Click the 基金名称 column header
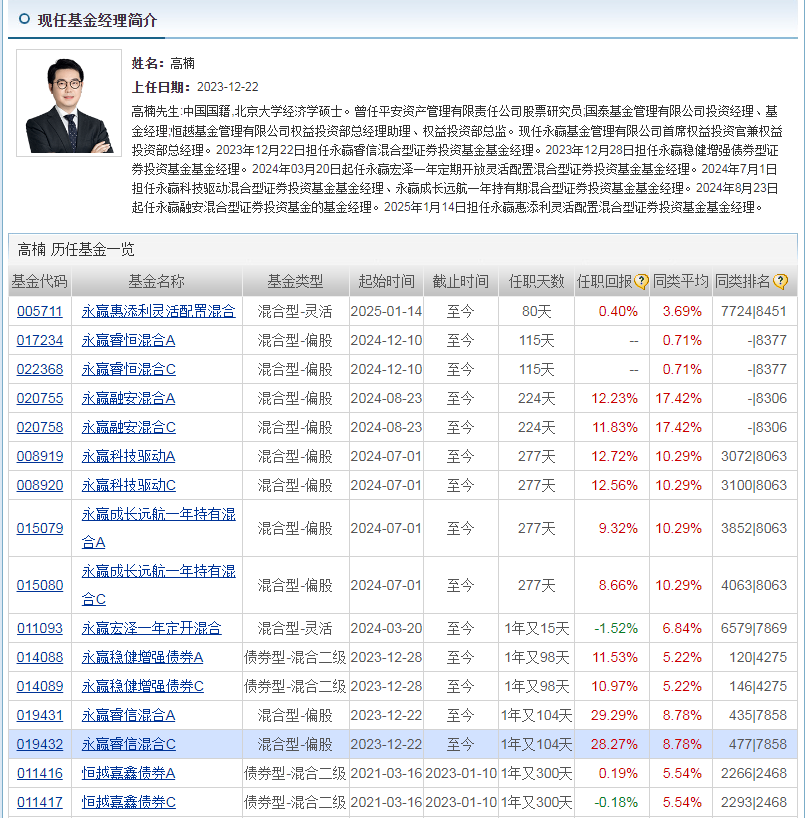The height and width of the screenshot is (818, 805). [x=157, y=282]
